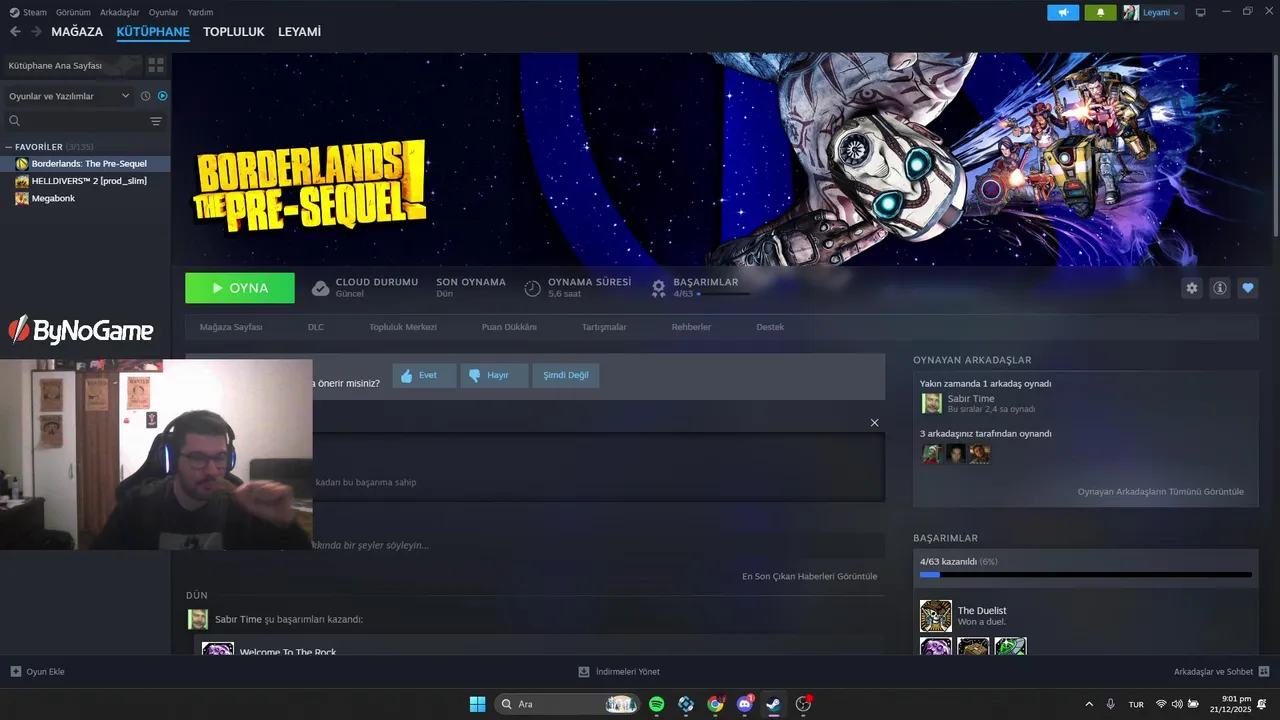Screen dimensions: 1280x720
Task: Open game settings gear icon
Action: pyautogui.click(x=1192, y=288)
